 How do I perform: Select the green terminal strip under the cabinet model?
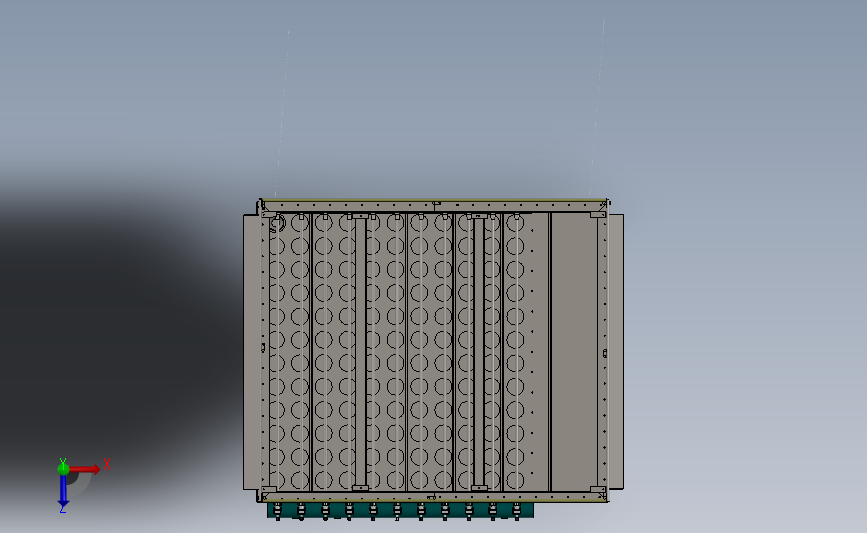tap(400, 510)
